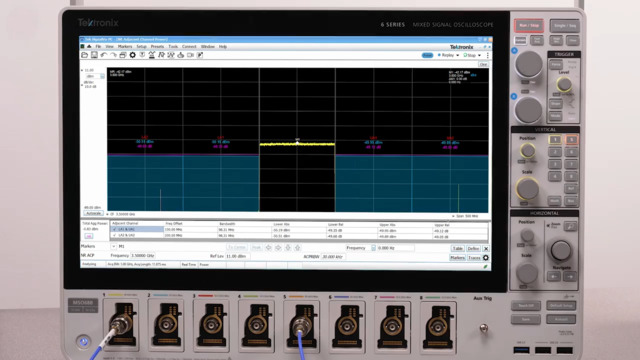Click the Math hardware button
The height and width of the screenshot is (360, 640).
(555, 201)
